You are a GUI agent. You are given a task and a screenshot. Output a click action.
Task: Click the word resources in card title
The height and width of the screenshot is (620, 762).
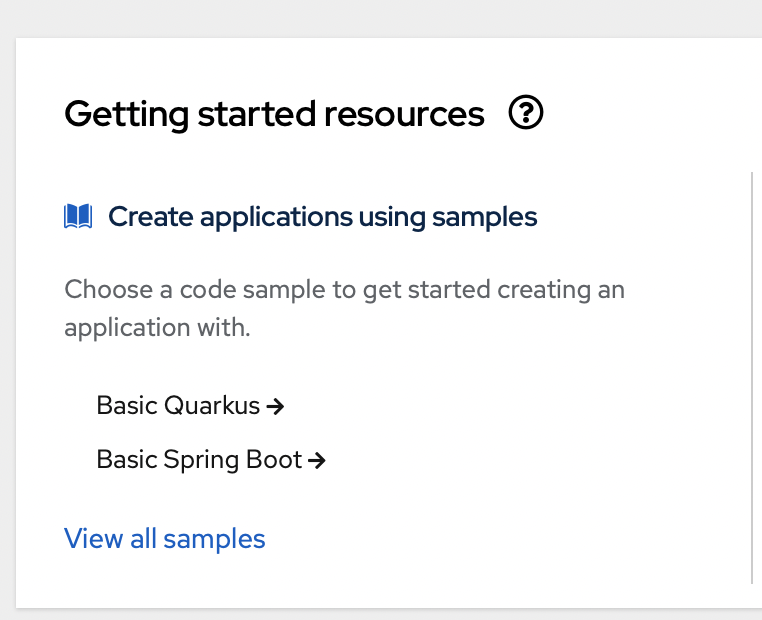point(405,114)
